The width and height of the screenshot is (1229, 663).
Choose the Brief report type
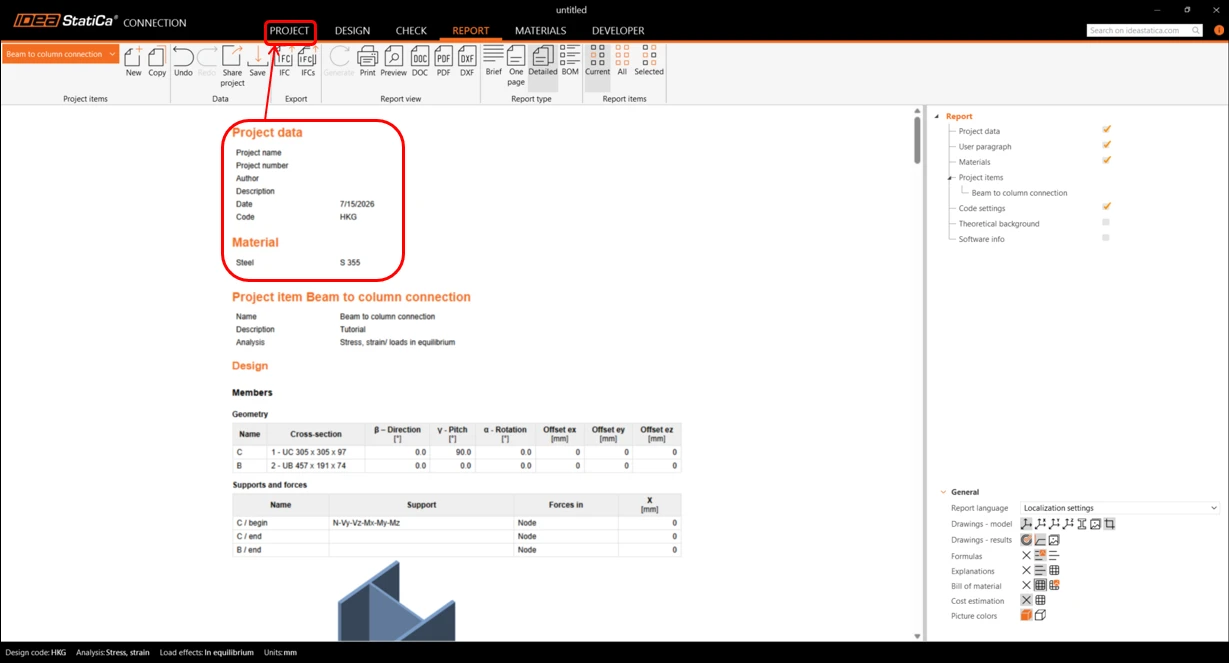click(x=494, y=61)
